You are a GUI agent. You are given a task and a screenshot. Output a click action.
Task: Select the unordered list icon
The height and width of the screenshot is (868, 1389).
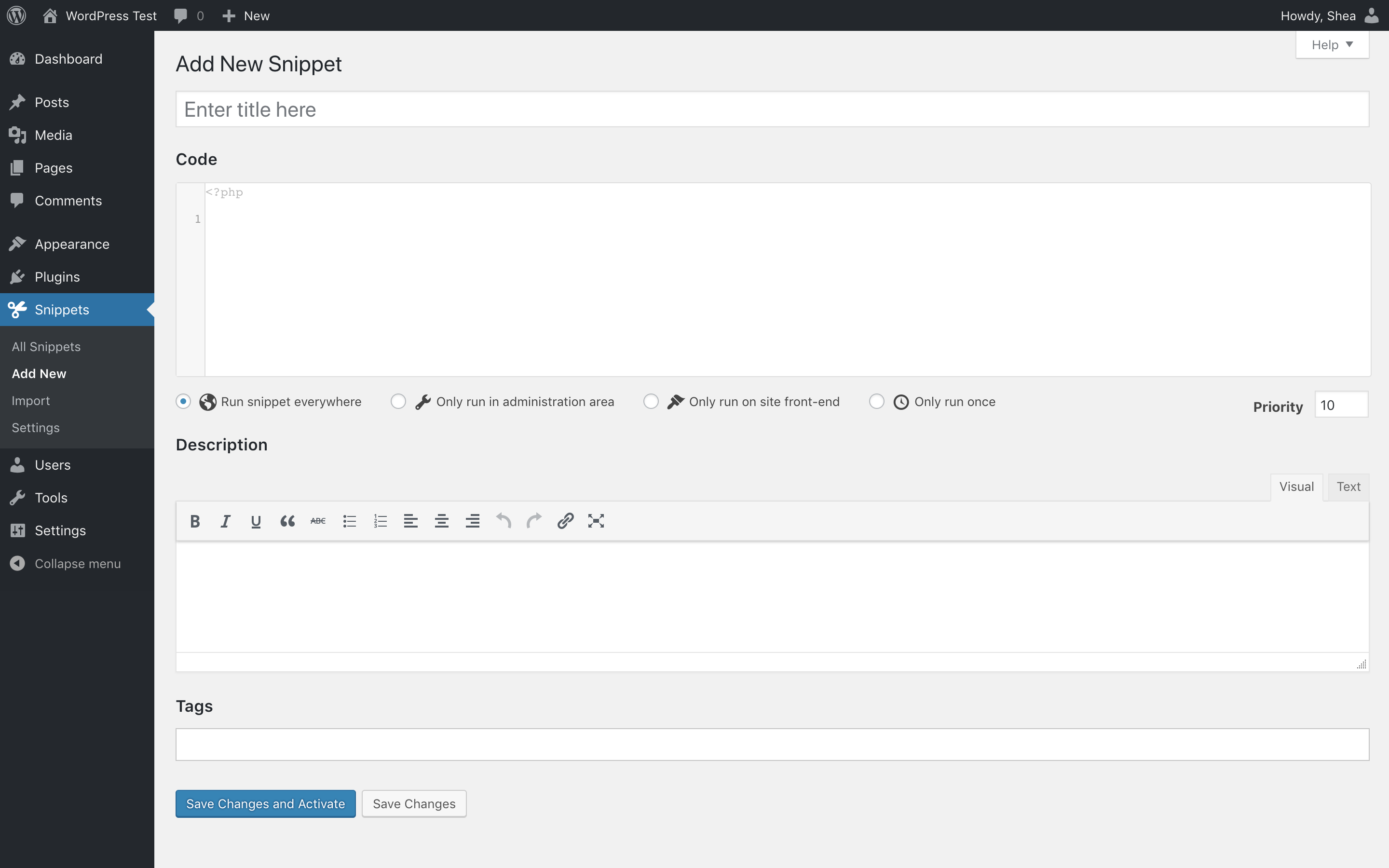349,521
